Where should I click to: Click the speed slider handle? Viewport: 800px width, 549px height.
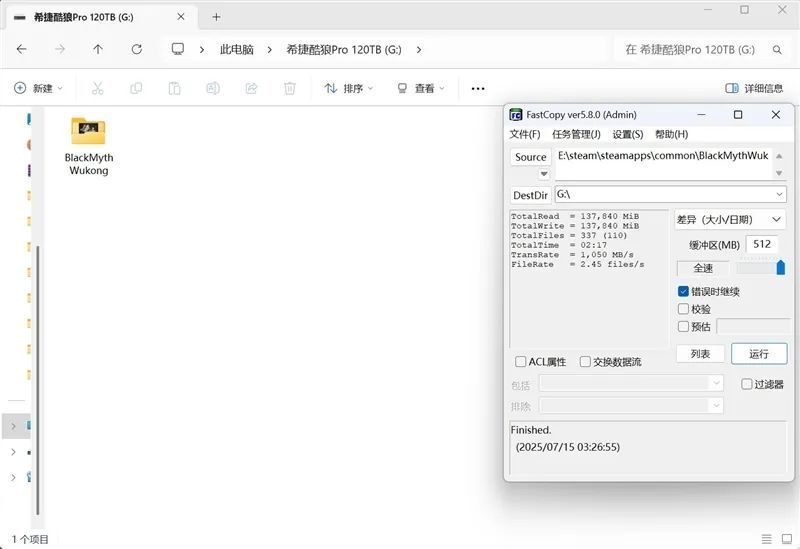point(780,267)
